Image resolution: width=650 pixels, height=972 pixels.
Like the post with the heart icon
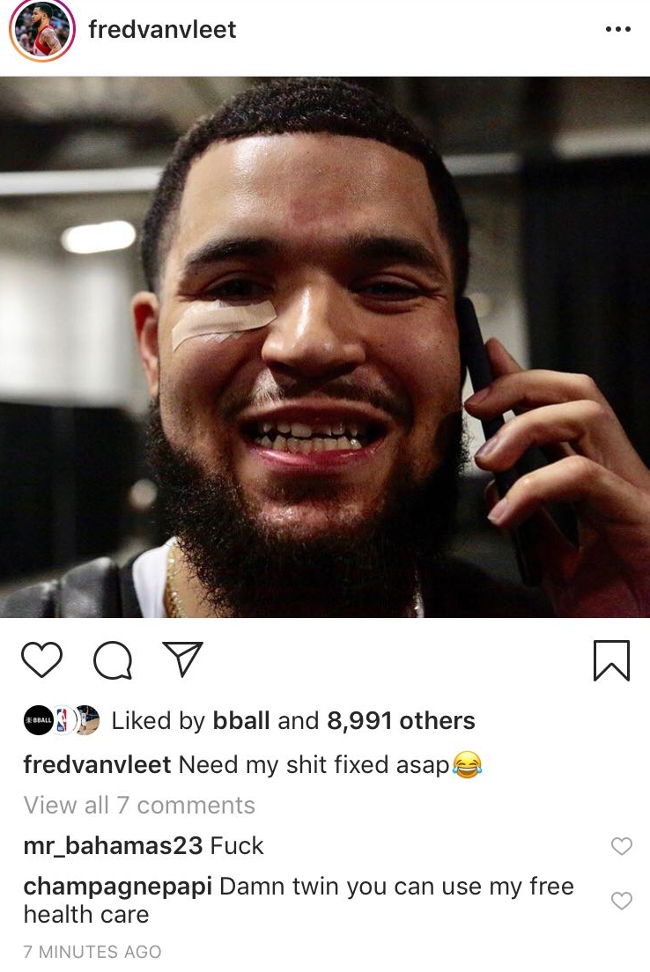coord(42,660)
